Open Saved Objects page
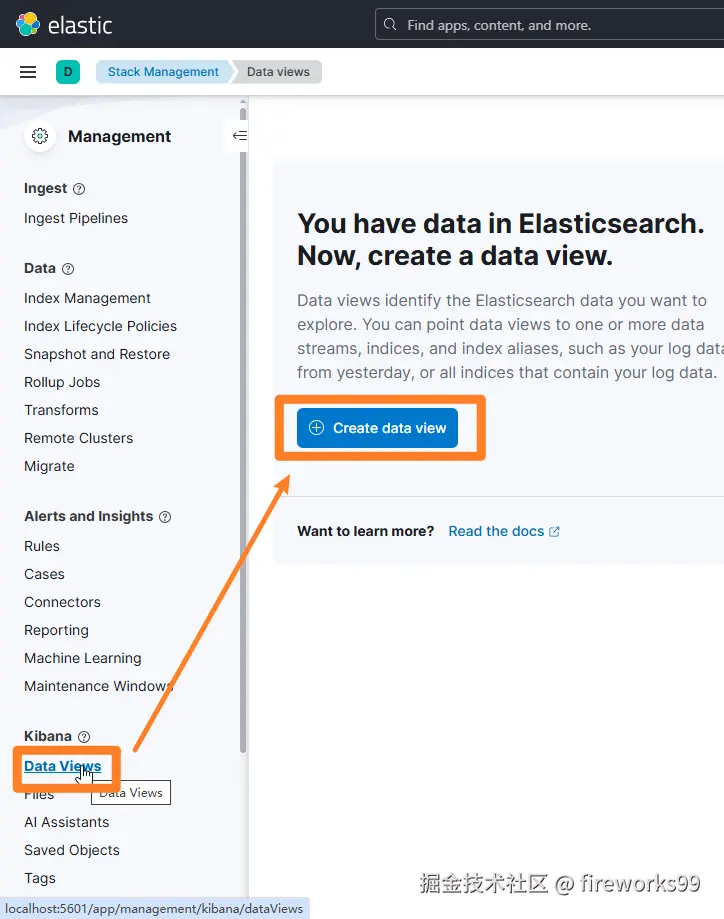Screen dimensions: 724x919 tap(72, 850)
